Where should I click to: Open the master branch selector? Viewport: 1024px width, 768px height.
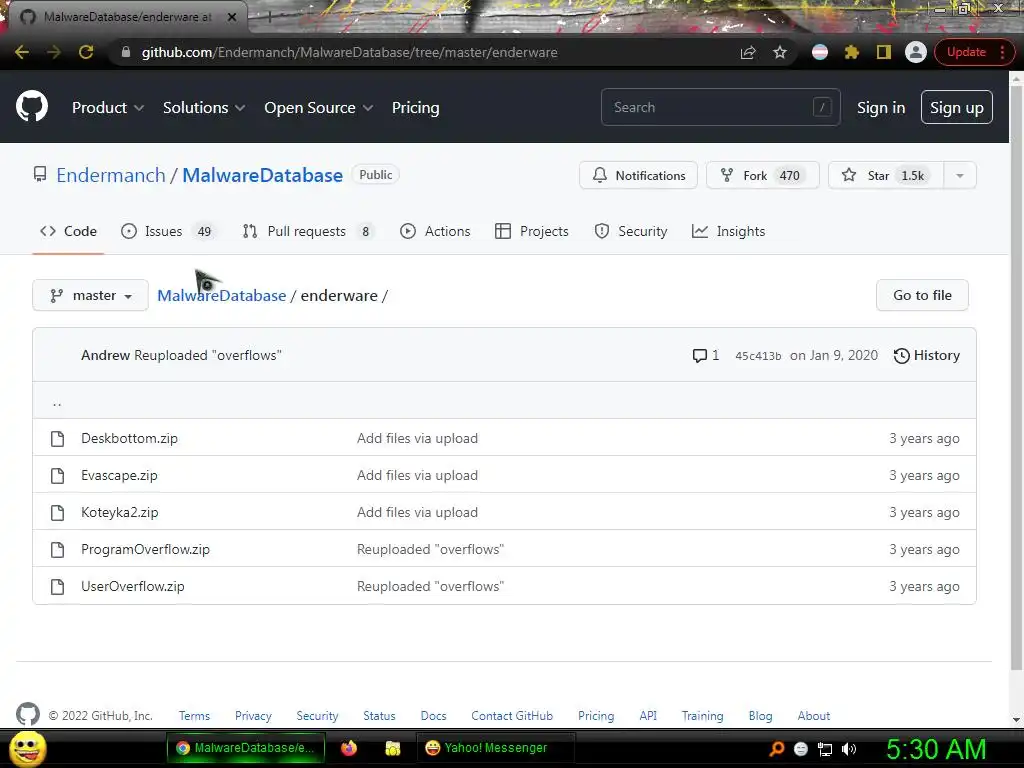(90, 296)
